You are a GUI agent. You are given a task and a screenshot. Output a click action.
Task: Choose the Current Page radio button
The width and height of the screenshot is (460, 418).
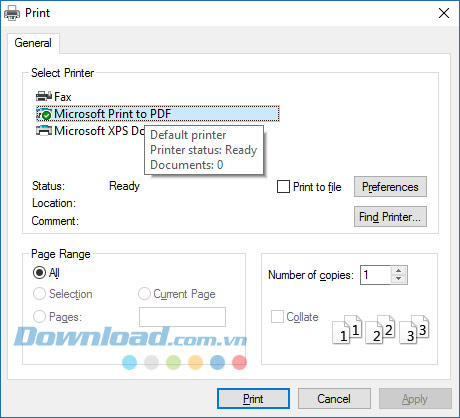(x=144, y=294)
